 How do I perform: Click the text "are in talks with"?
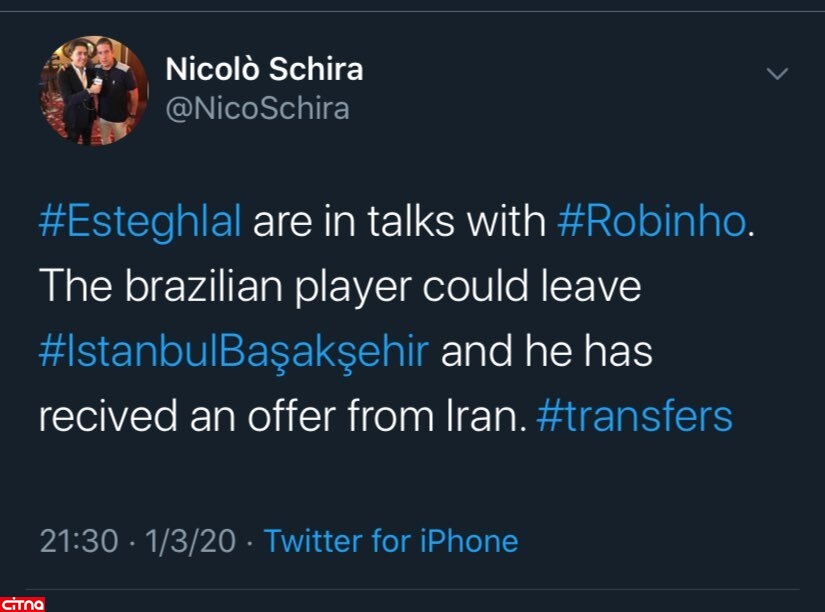coord(398,221)
